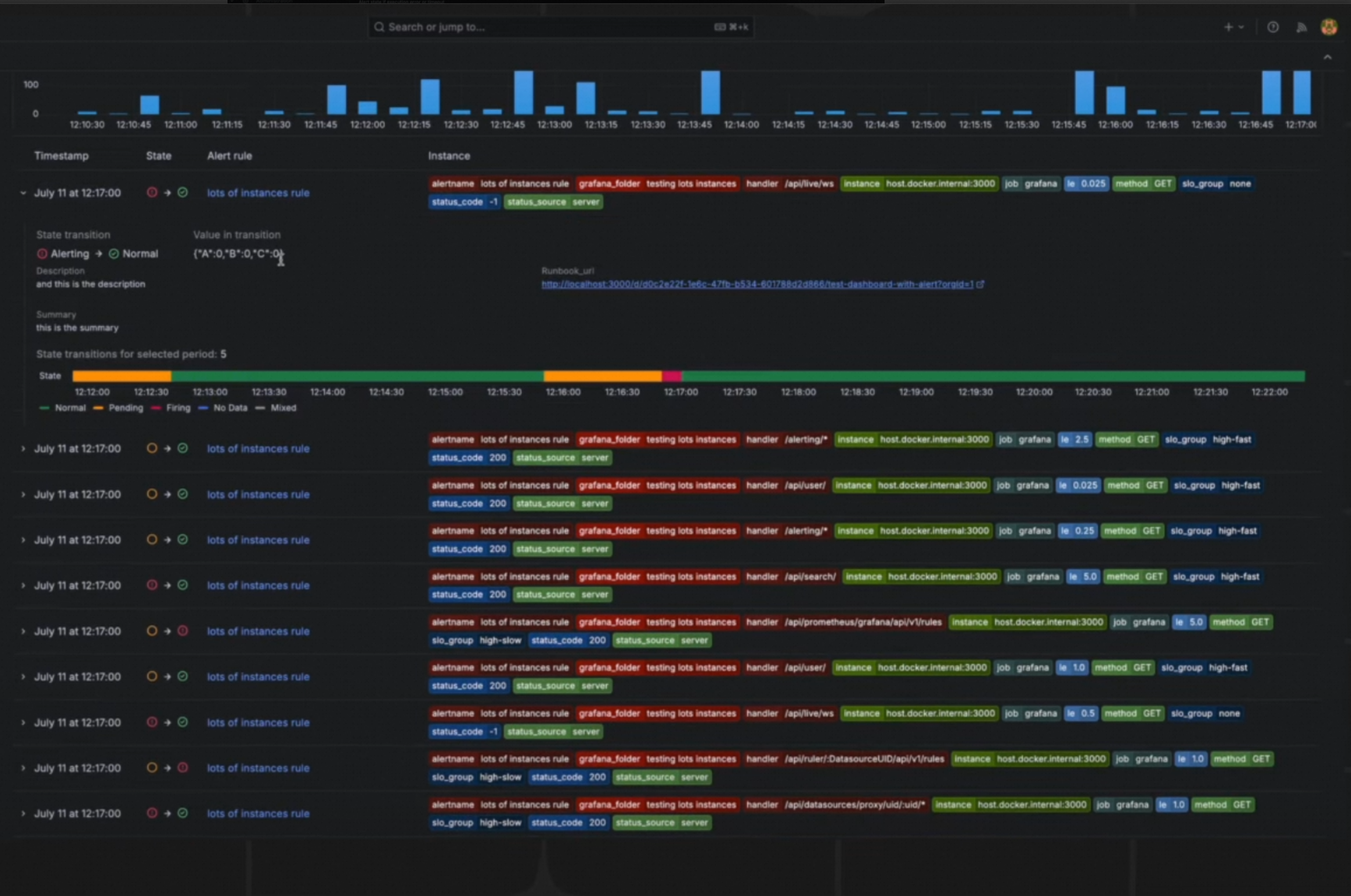Screen dimensions: 1351x896
Task: Open the help question mark icon
Action: pyautogui.click(x=1273, y=27)
